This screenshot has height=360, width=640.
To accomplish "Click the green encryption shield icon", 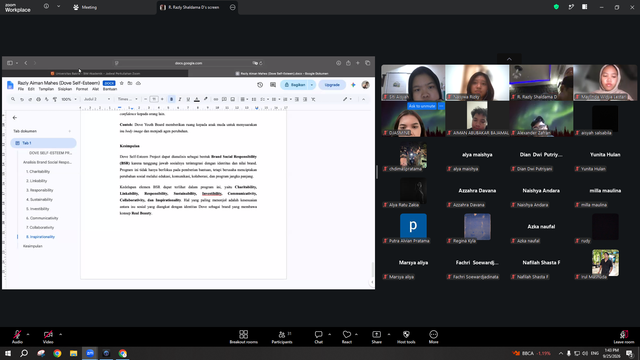I will pyautogui.click(x=556, y=7).
